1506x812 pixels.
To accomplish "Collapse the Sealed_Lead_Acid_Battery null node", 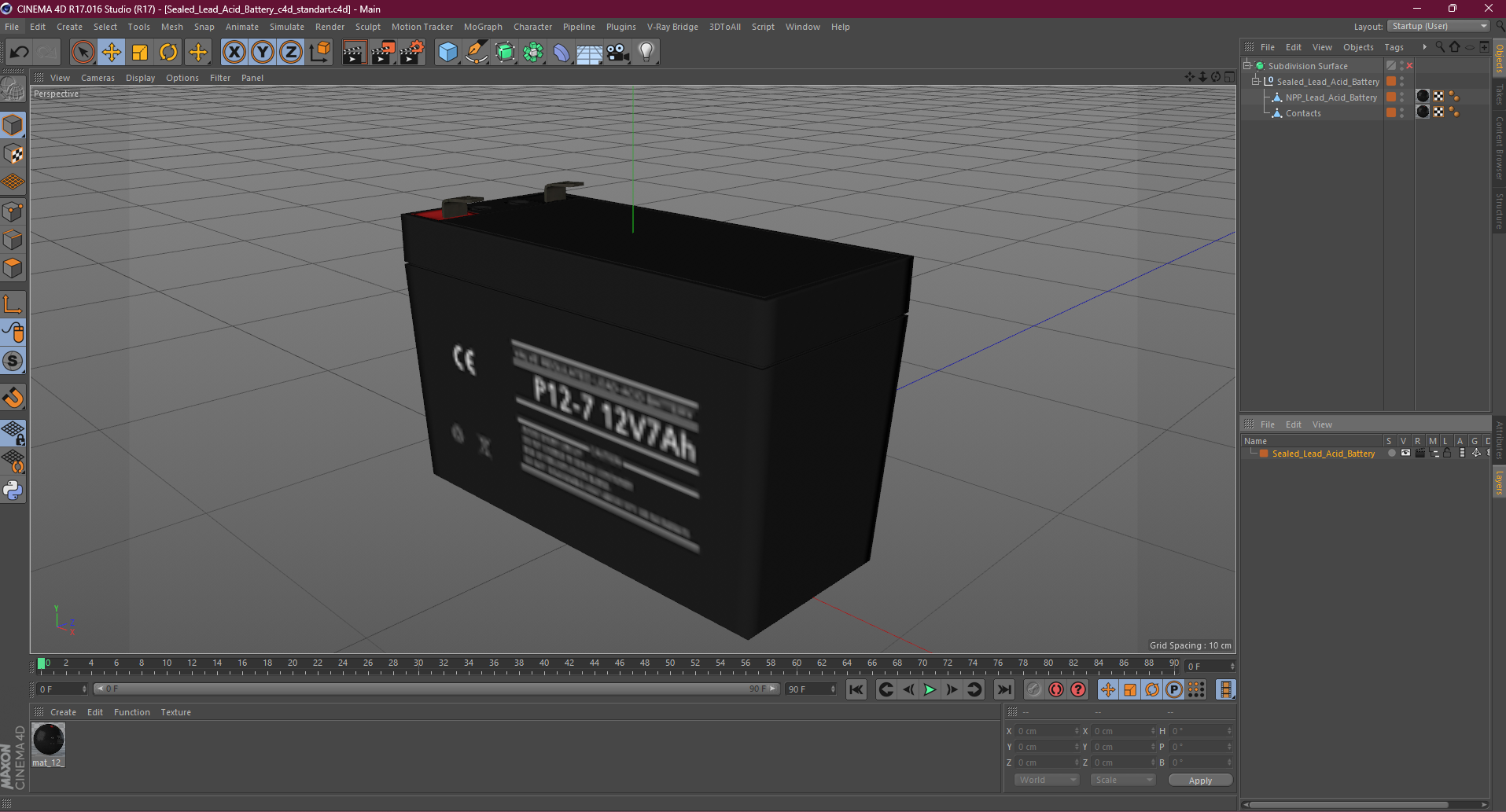I will (x=1256, y=82).
